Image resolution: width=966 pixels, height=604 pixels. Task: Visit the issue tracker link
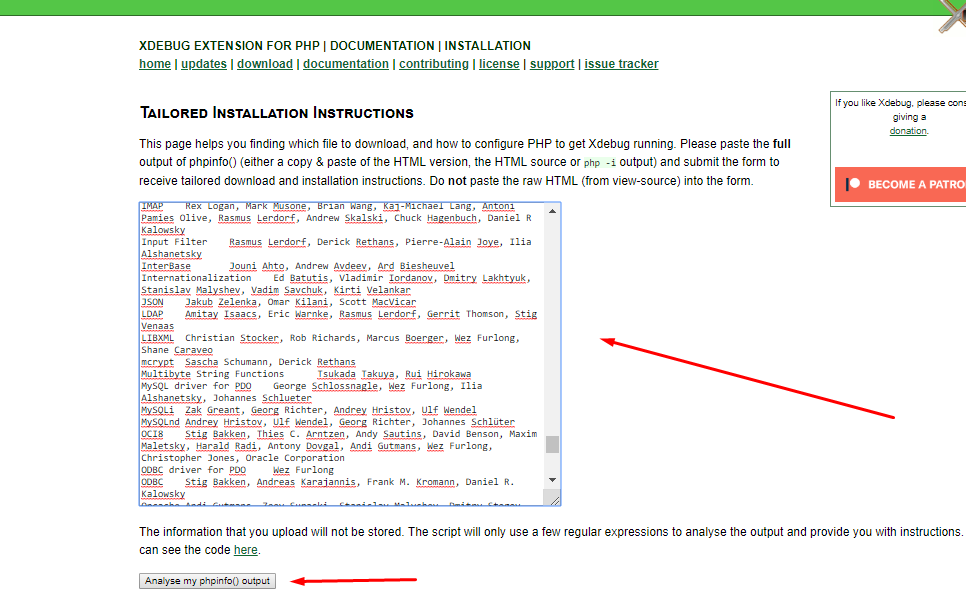pyautogui.click(x=621, y=64)
